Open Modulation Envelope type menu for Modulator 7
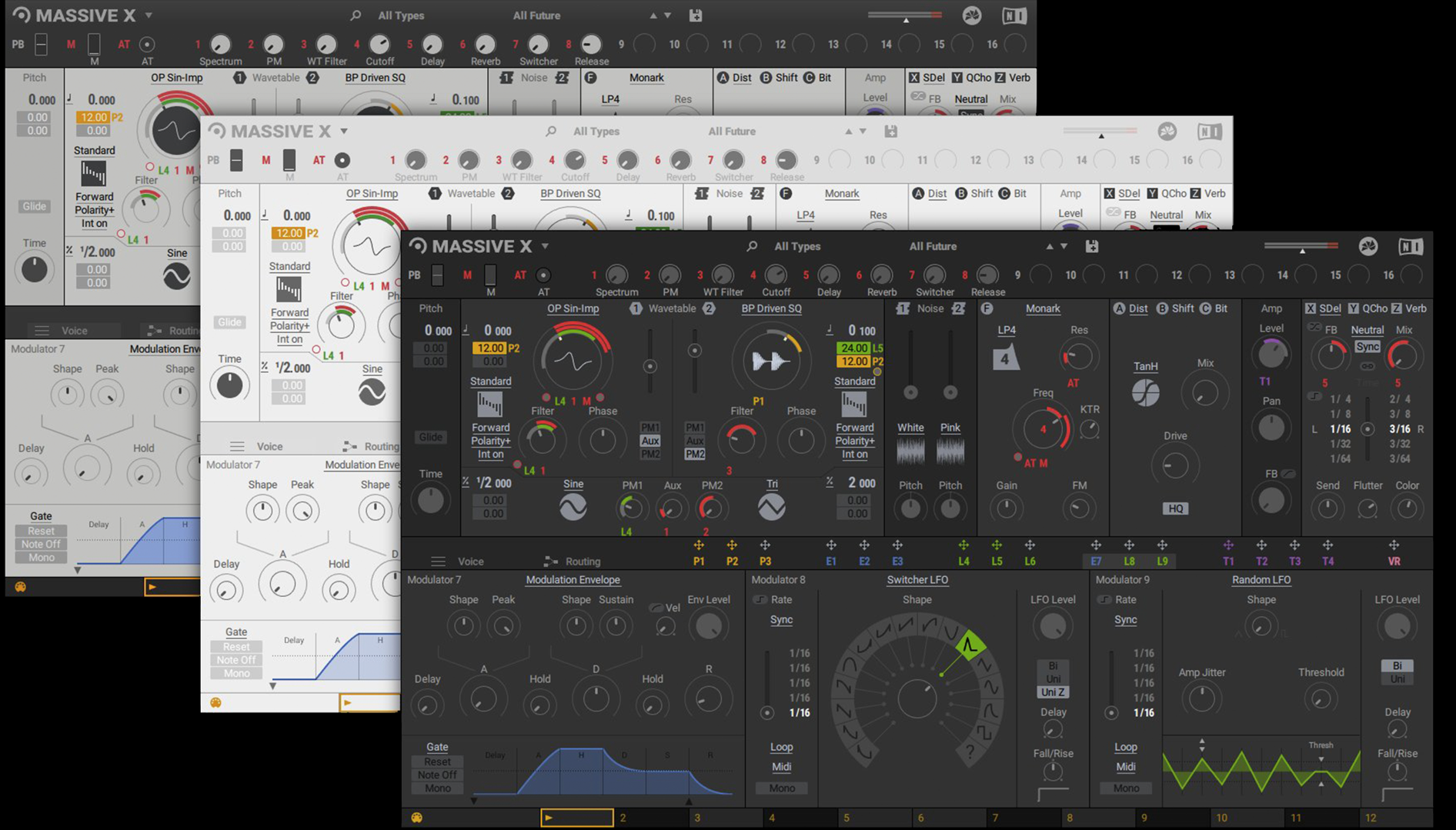This screenshot has height=830, width=1456. (x=573, y=580)
